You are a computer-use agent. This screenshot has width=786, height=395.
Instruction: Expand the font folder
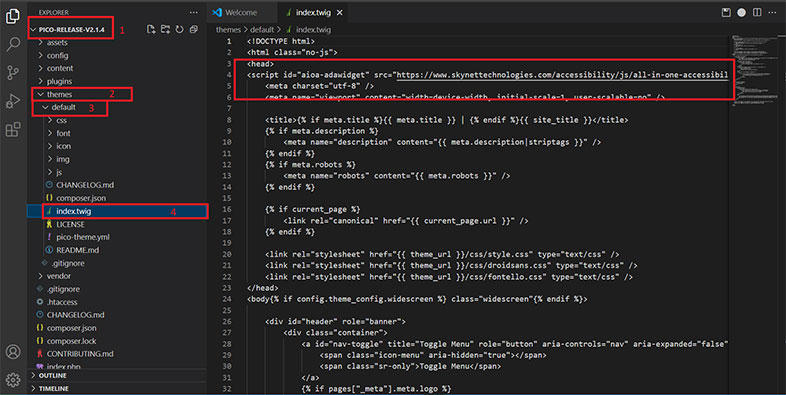coord(63,133)
